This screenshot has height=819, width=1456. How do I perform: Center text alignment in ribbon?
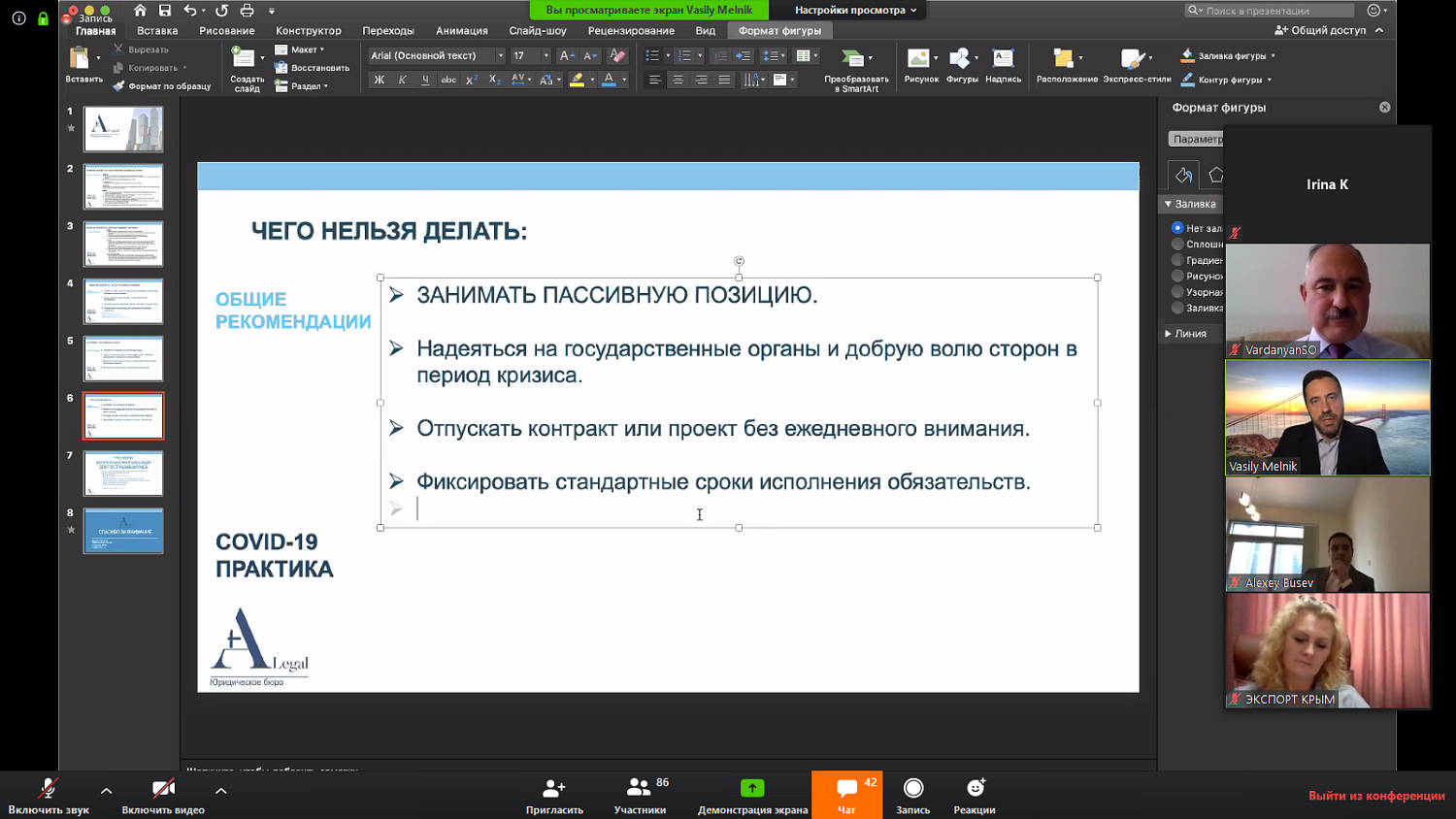coord(678,80)
